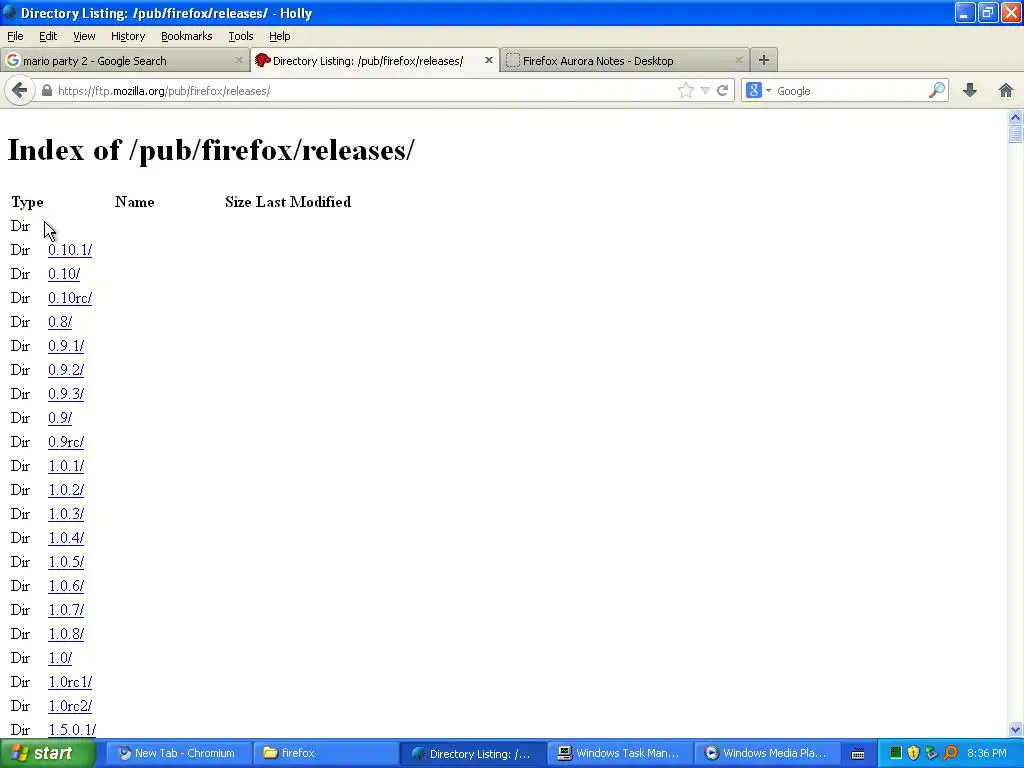Click the Google search input field
The height and width of the screenshot is (768, 1024).
pyautogui.click(x=849, y=91)
